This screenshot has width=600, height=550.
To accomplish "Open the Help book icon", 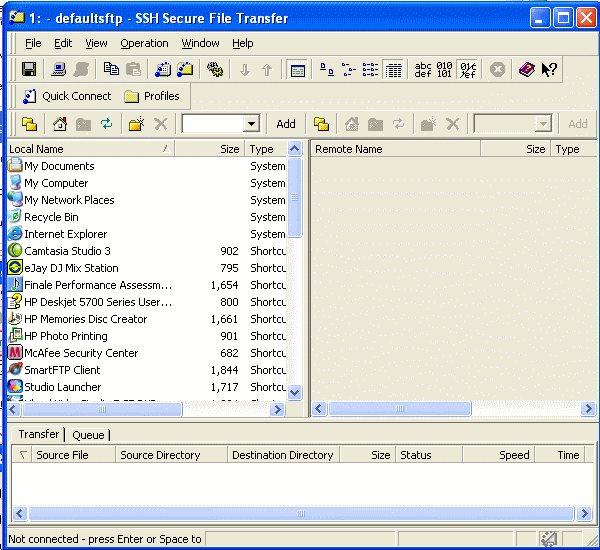I will pyautogui.click(x=527, y=69).
